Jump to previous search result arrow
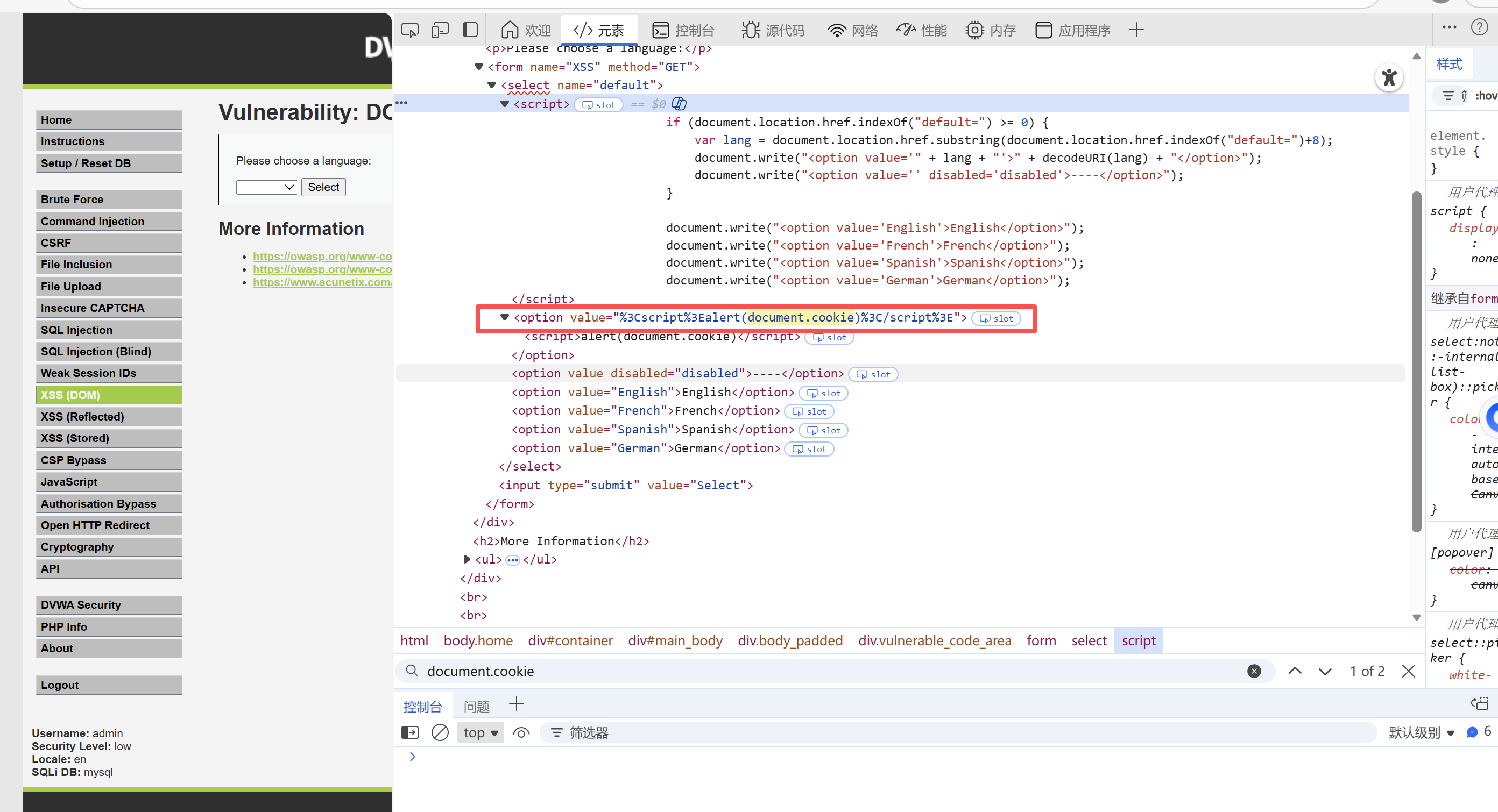Image resolution: width=1498 pixels, height=812 pixels. click(x=1295, y=671)
